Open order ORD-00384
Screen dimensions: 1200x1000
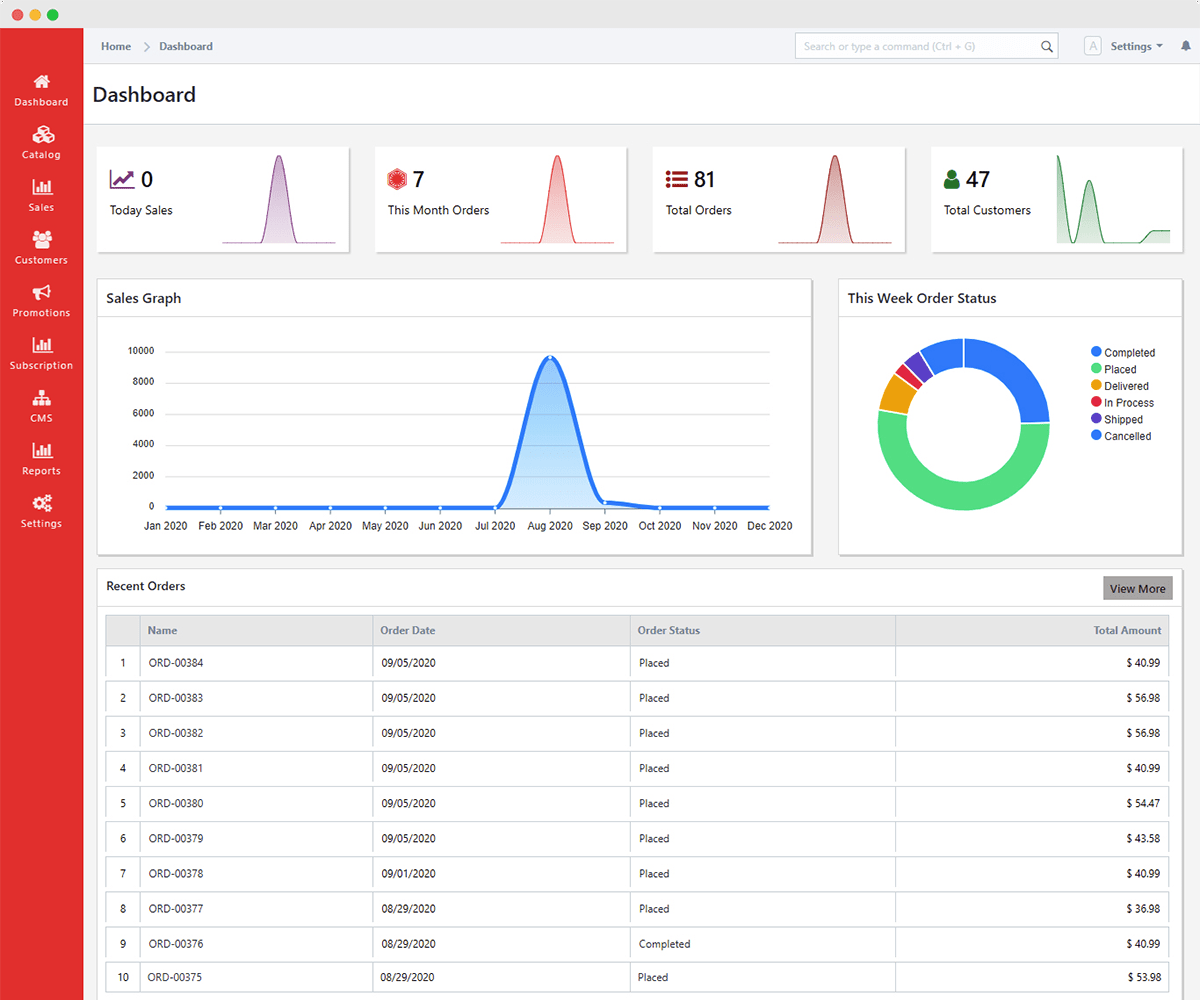coord(176,663)
